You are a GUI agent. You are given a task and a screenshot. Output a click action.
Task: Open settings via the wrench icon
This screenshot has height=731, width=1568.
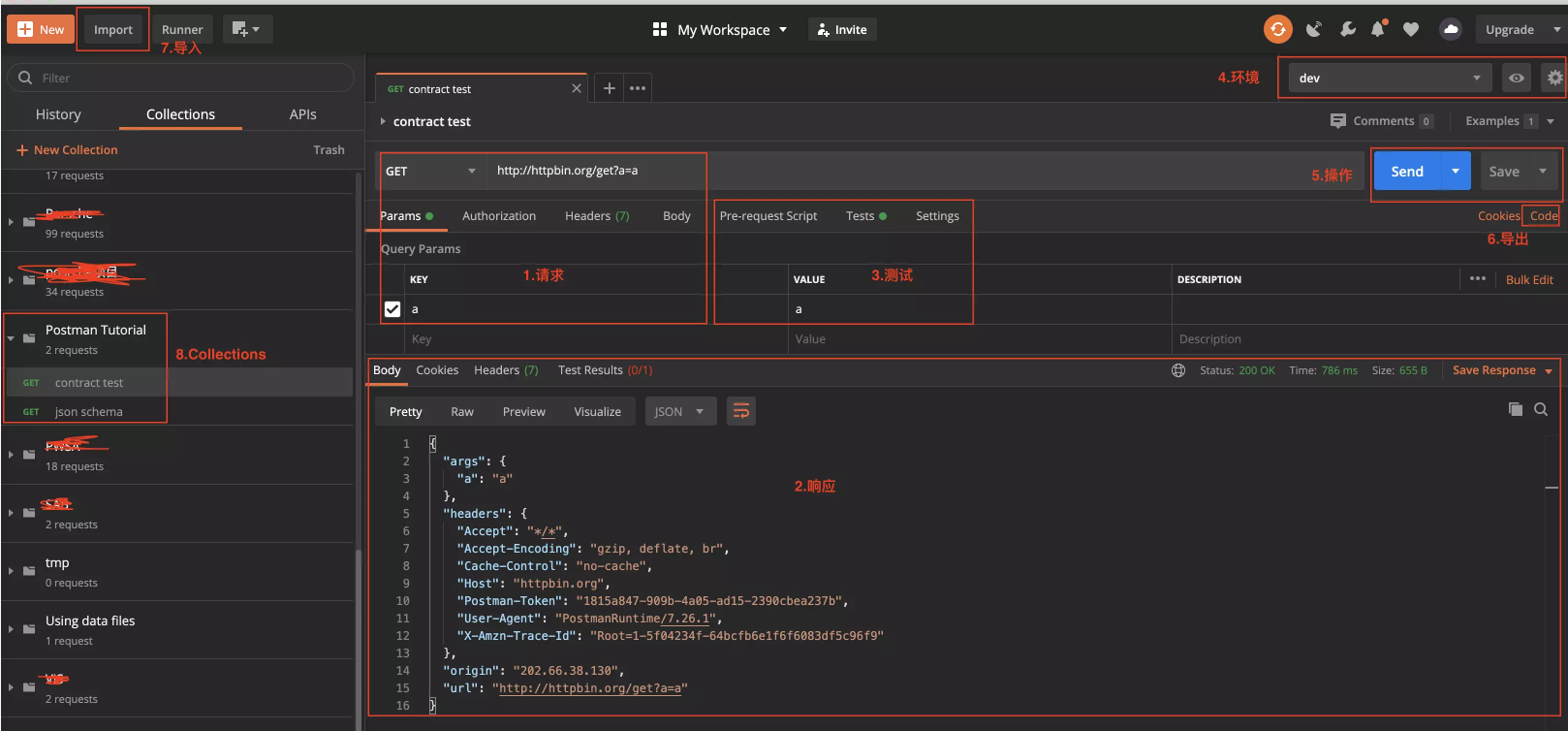point(1347,29)
